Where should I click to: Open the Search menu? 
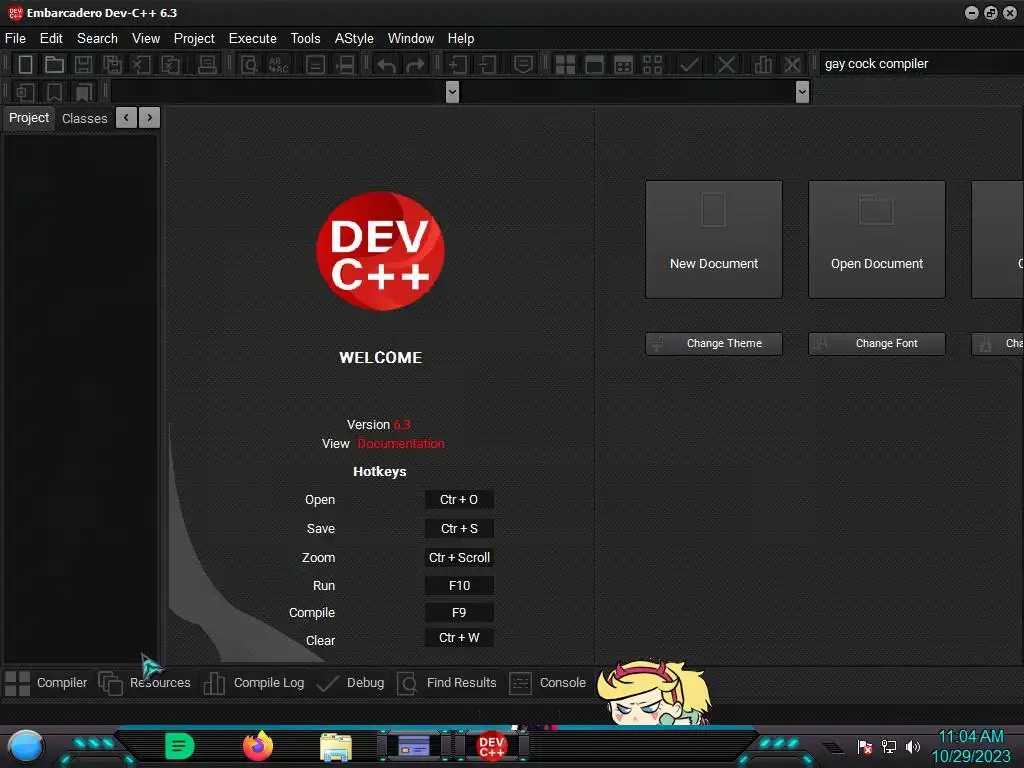point(97,39)
